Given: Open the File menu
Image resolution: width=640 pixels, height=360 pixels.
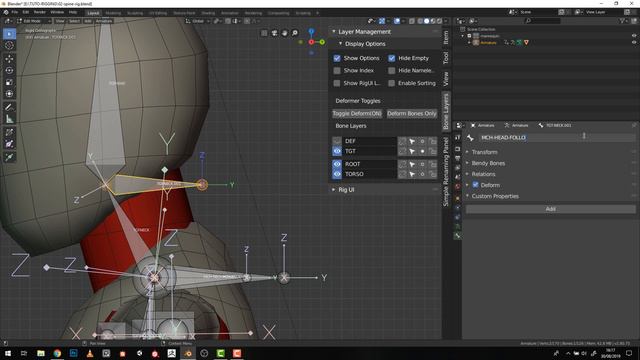Looking at the screenshot, I should 15,12.
